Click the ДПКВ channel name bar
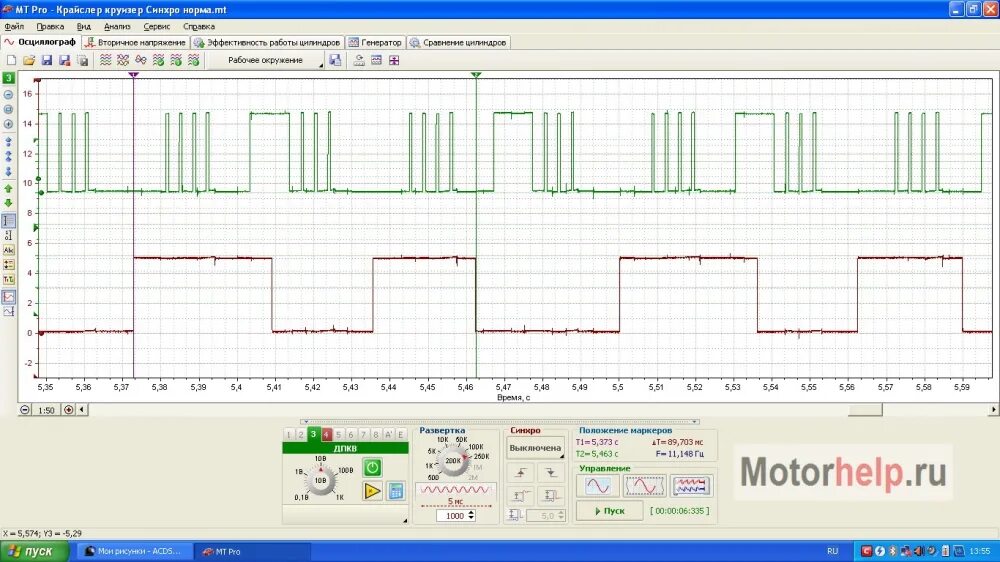The height and width of the screenshot is (562, 1000). pyautogui.click(x=345, y=448)
